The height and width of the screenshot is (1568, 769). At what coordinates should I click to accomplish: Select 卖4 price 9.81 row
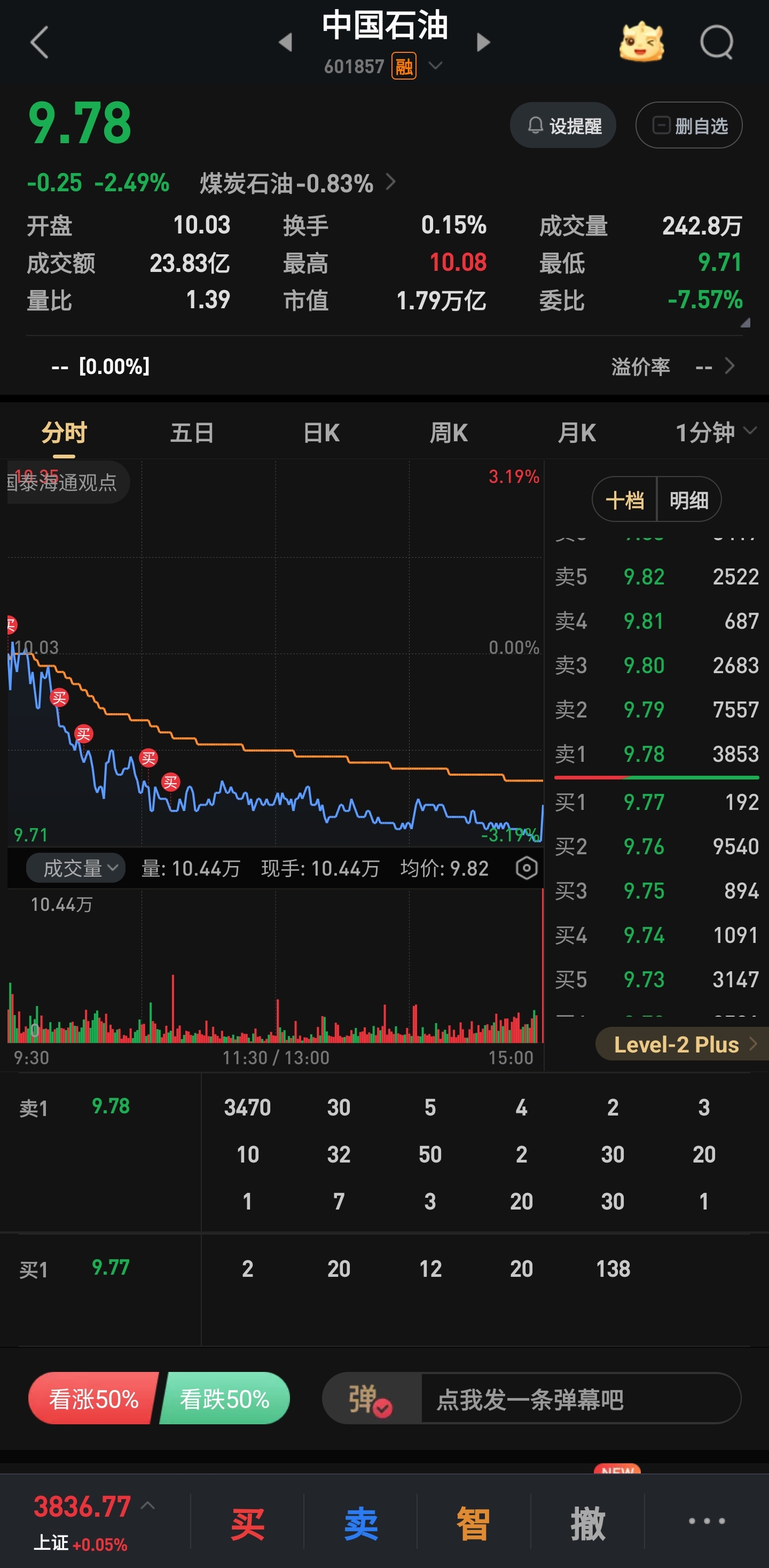pyautogui.click(x=656, y=621)
